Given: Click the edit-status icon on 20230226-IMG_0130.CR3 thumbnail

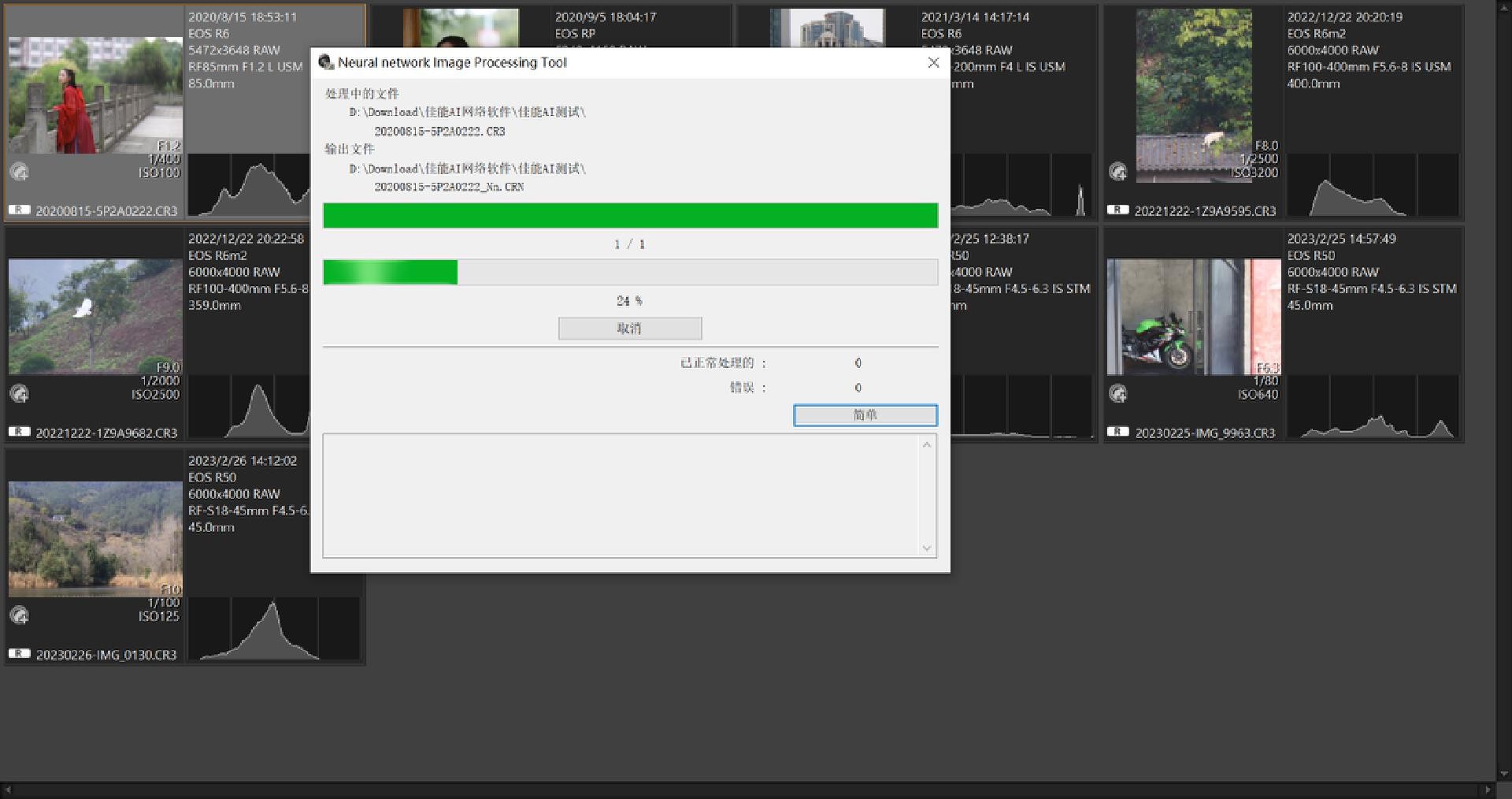Looking at the screenshot, I should [20, 615].
